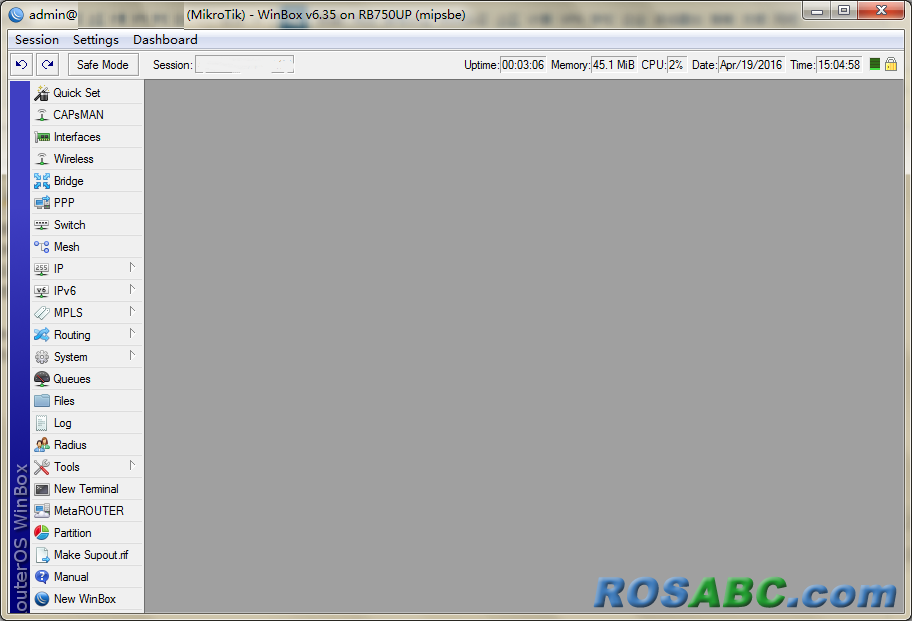Open a New Terminal
Image resolution: width=912 pixels, height=621 pixels.
click(86, 489)
